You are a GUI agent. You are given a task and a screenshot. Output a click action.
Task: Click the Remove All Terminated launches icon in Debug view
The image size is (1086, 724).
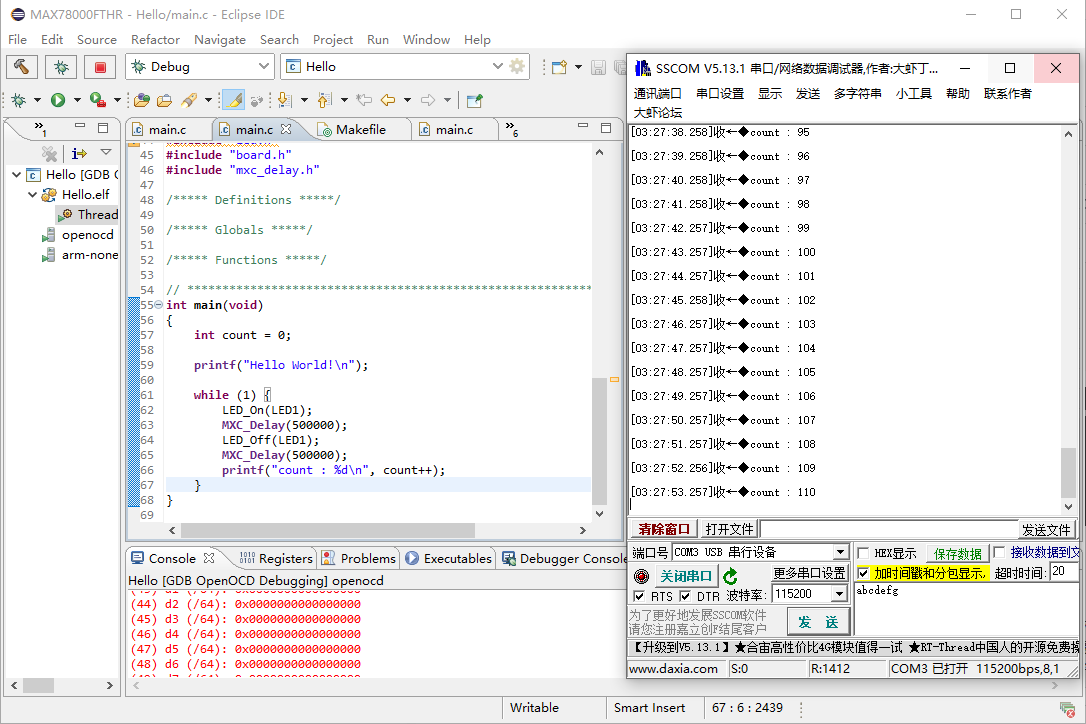click(x=49, y=153)
